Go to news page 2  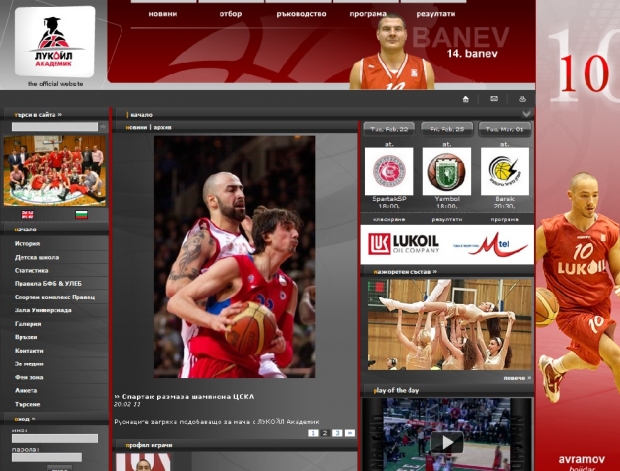point(325,433)
